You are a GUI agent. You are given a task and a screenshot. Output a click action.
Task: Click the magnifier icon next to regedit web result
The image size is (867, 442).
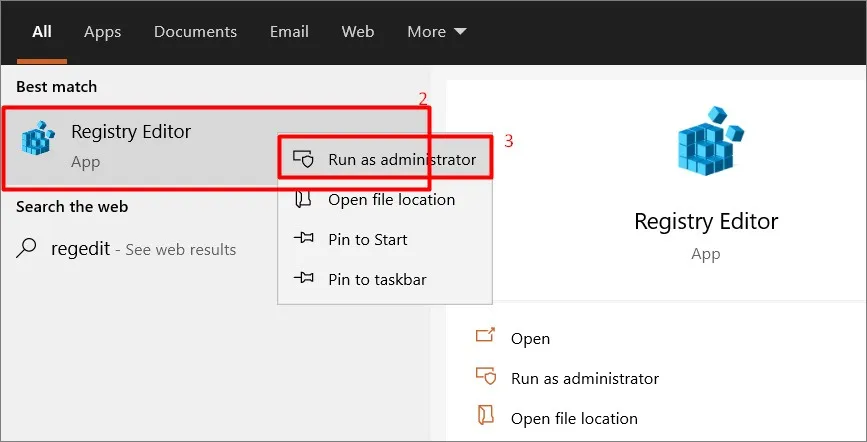coord(26,248)
